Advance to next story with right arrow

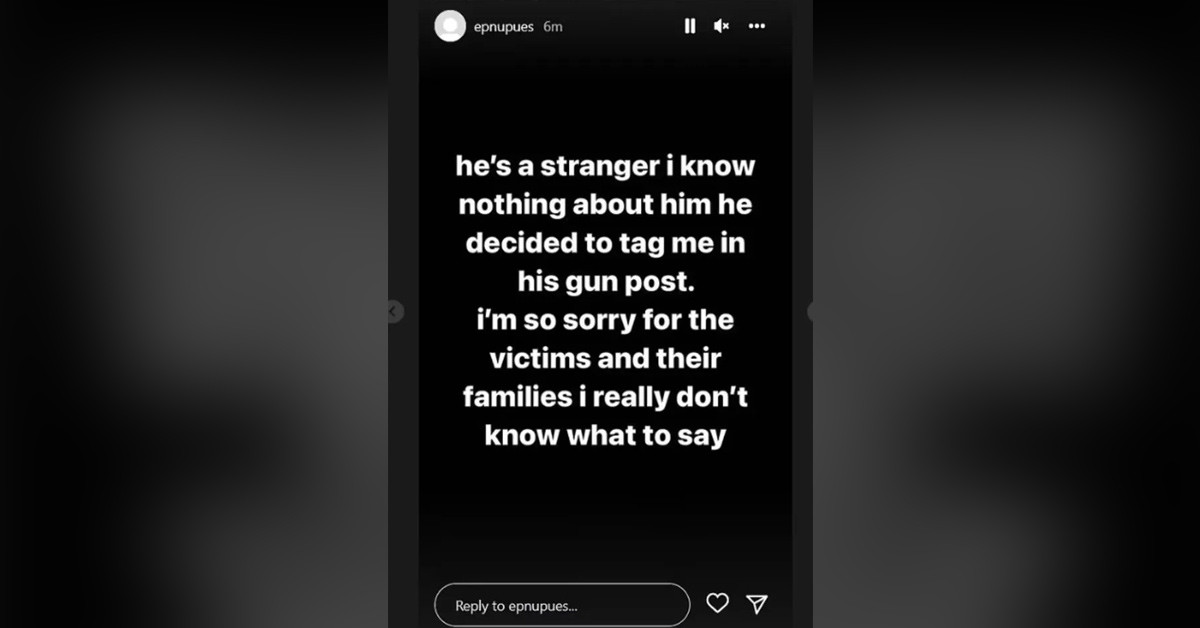812,312
